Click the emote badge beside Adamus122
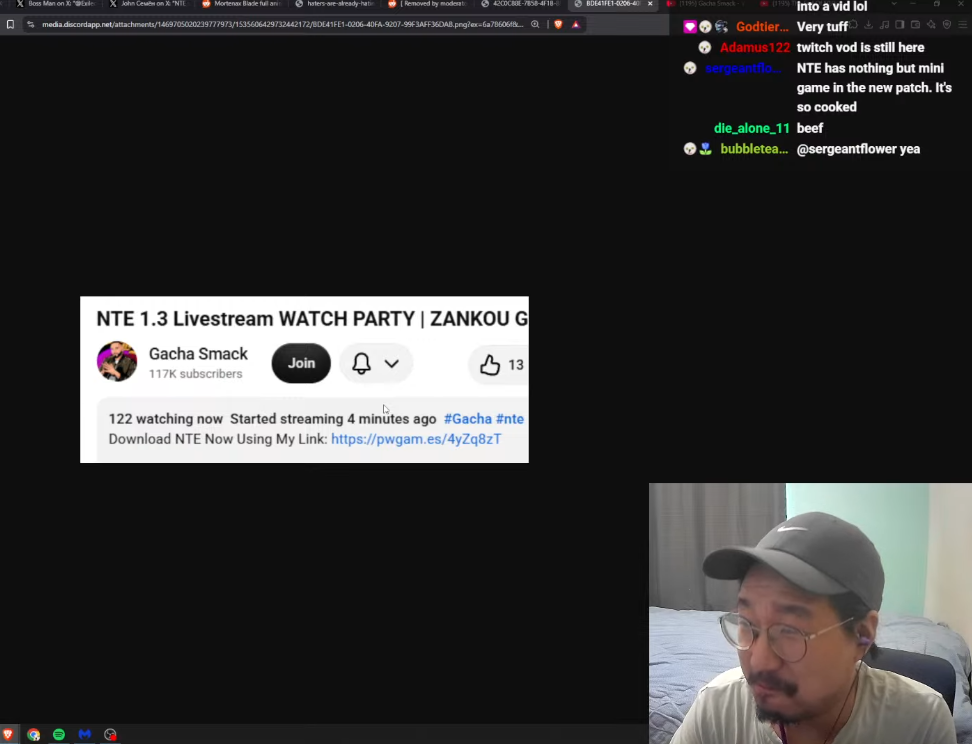Image resolution: width=972 pixels, height=744 pixels. pos(705,48)
